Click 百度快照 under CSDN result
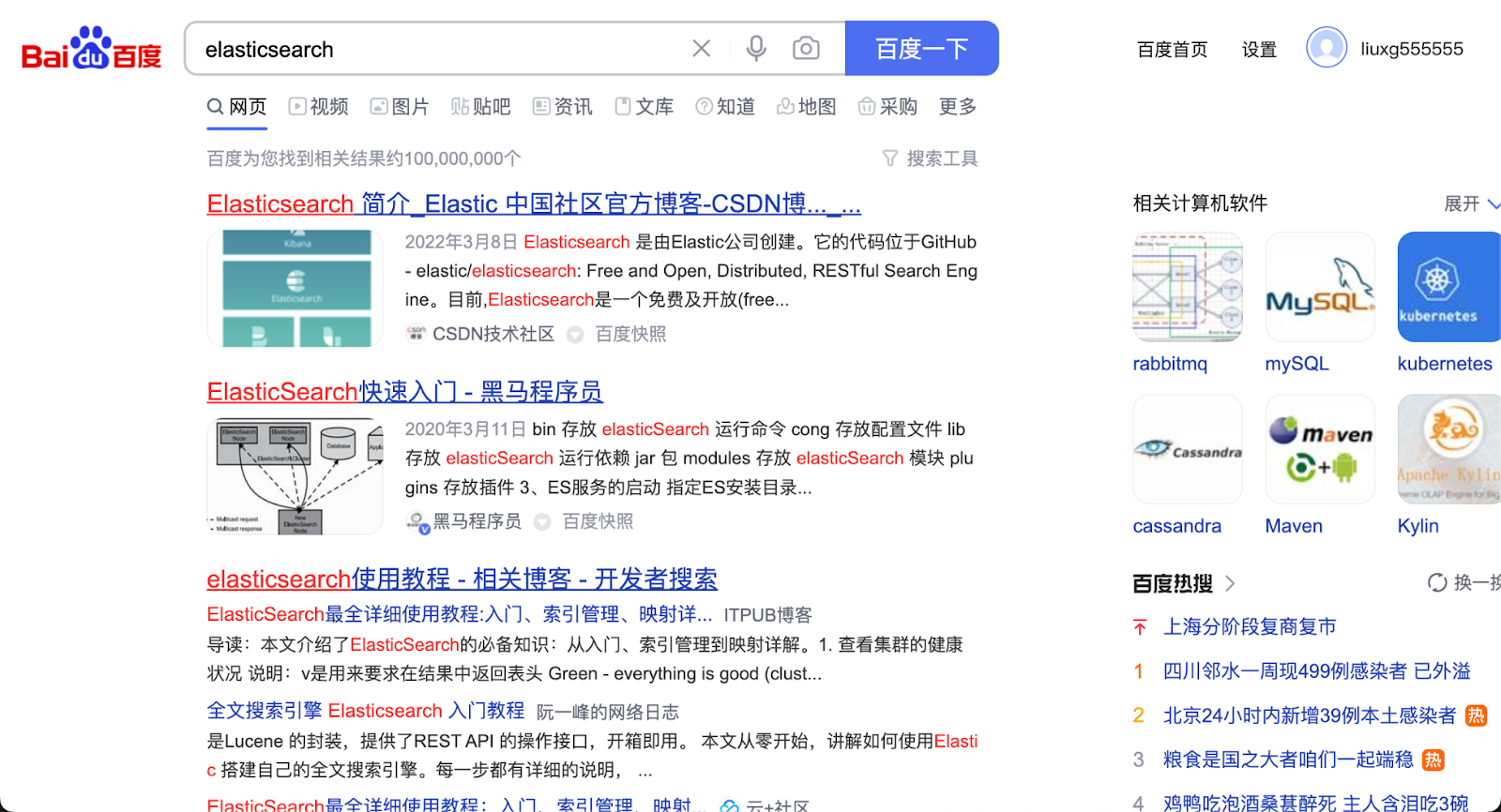Image resolution: width=1501 pixels, height=812 pixels. [630, 334]
